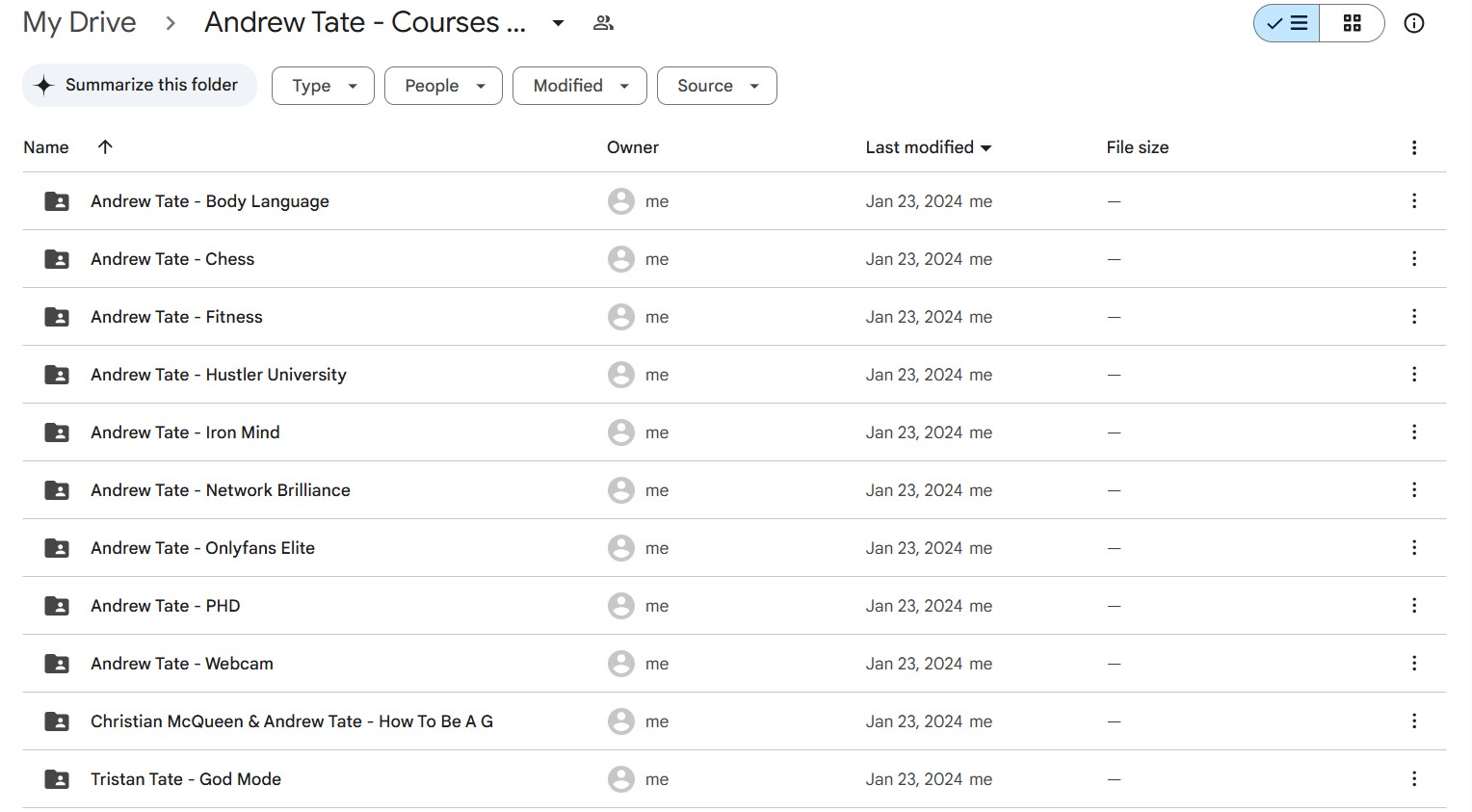
Task: Switch to grid layout view
Action: [1352, 23]
